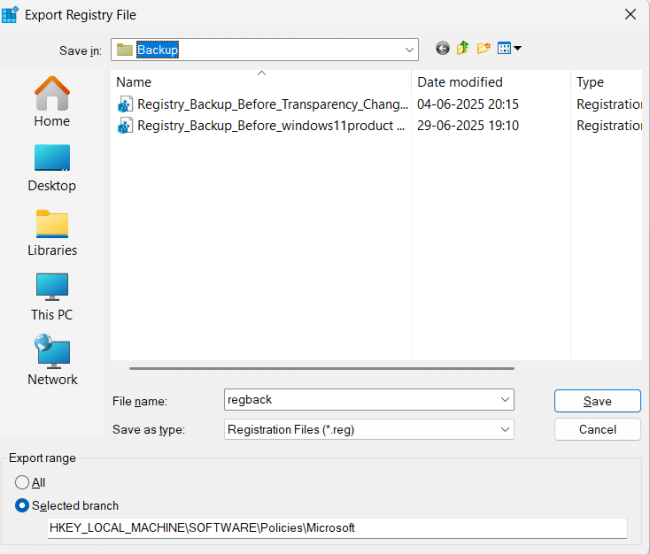Click the Registry Editor title bar icon
This screenshot has width=650, height=554.
(10, 15)
